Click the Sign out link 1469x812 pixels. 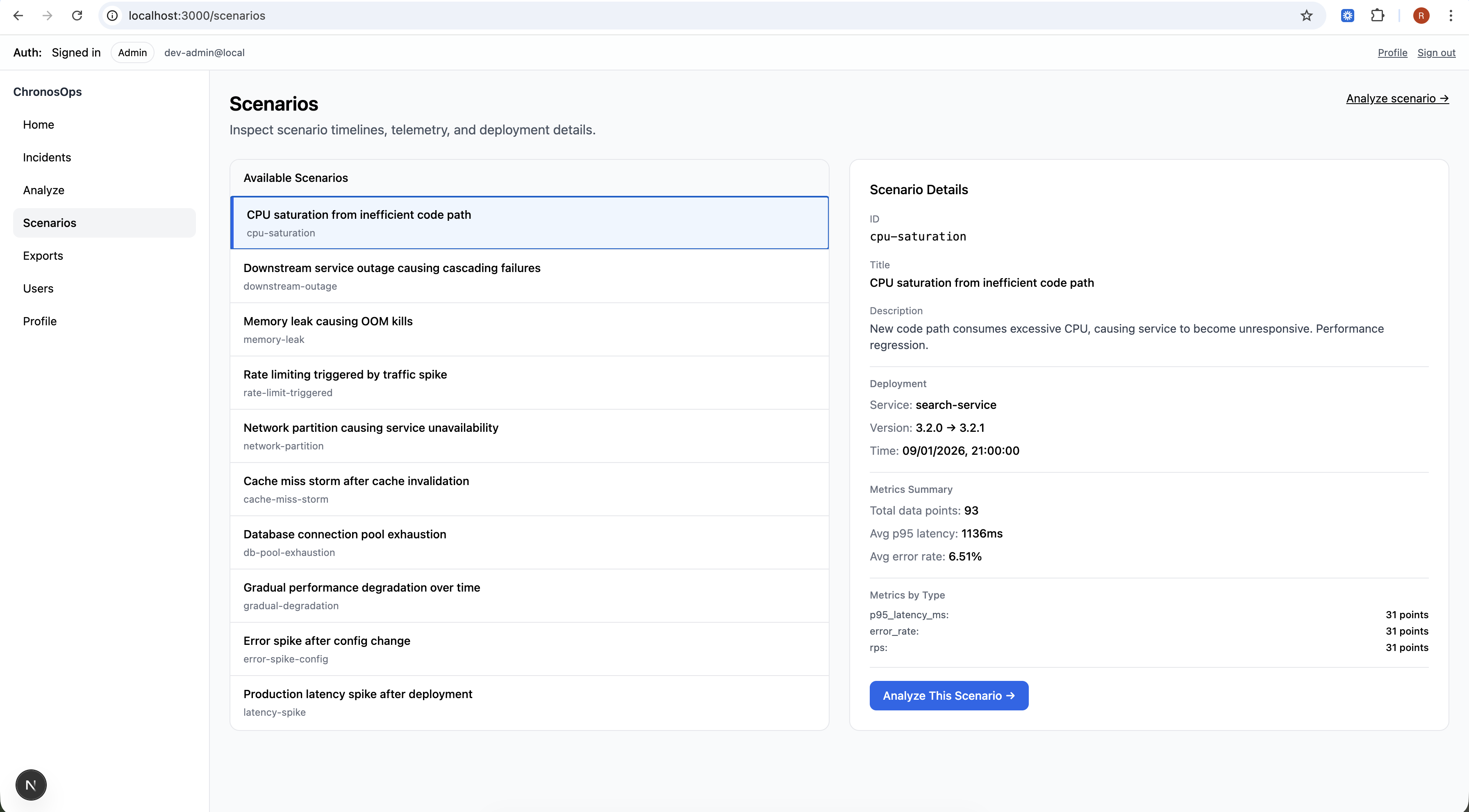pos(1436,52)
